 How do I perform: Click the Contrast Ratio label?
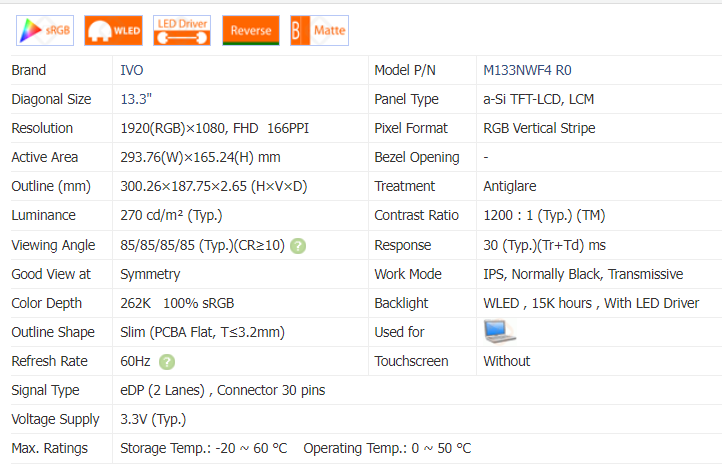pos(416,215)
